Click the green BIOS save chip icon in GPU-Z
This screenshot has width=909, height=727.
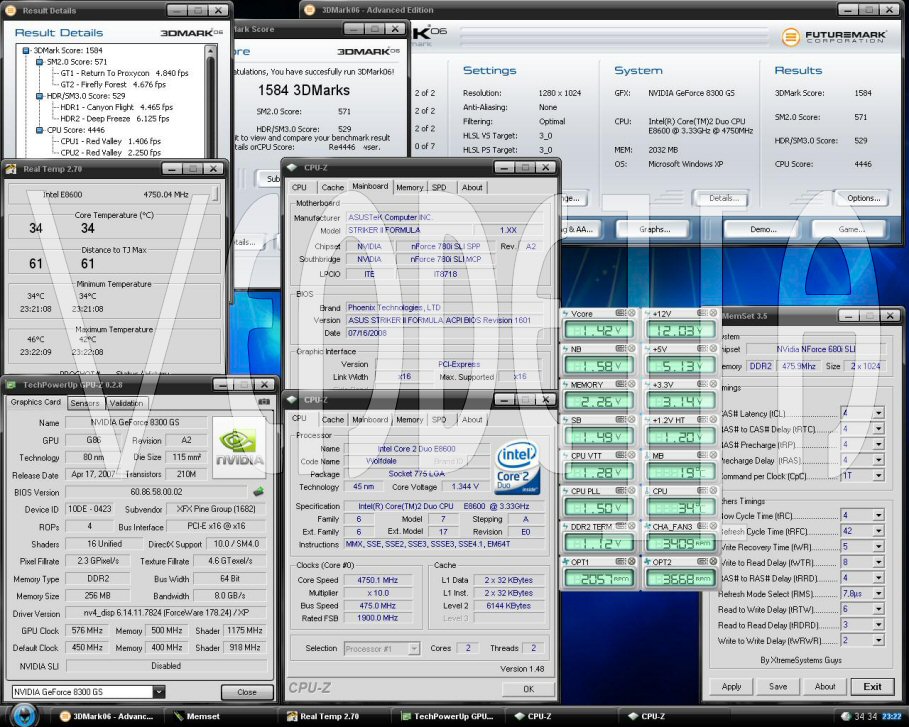[259, 492]
